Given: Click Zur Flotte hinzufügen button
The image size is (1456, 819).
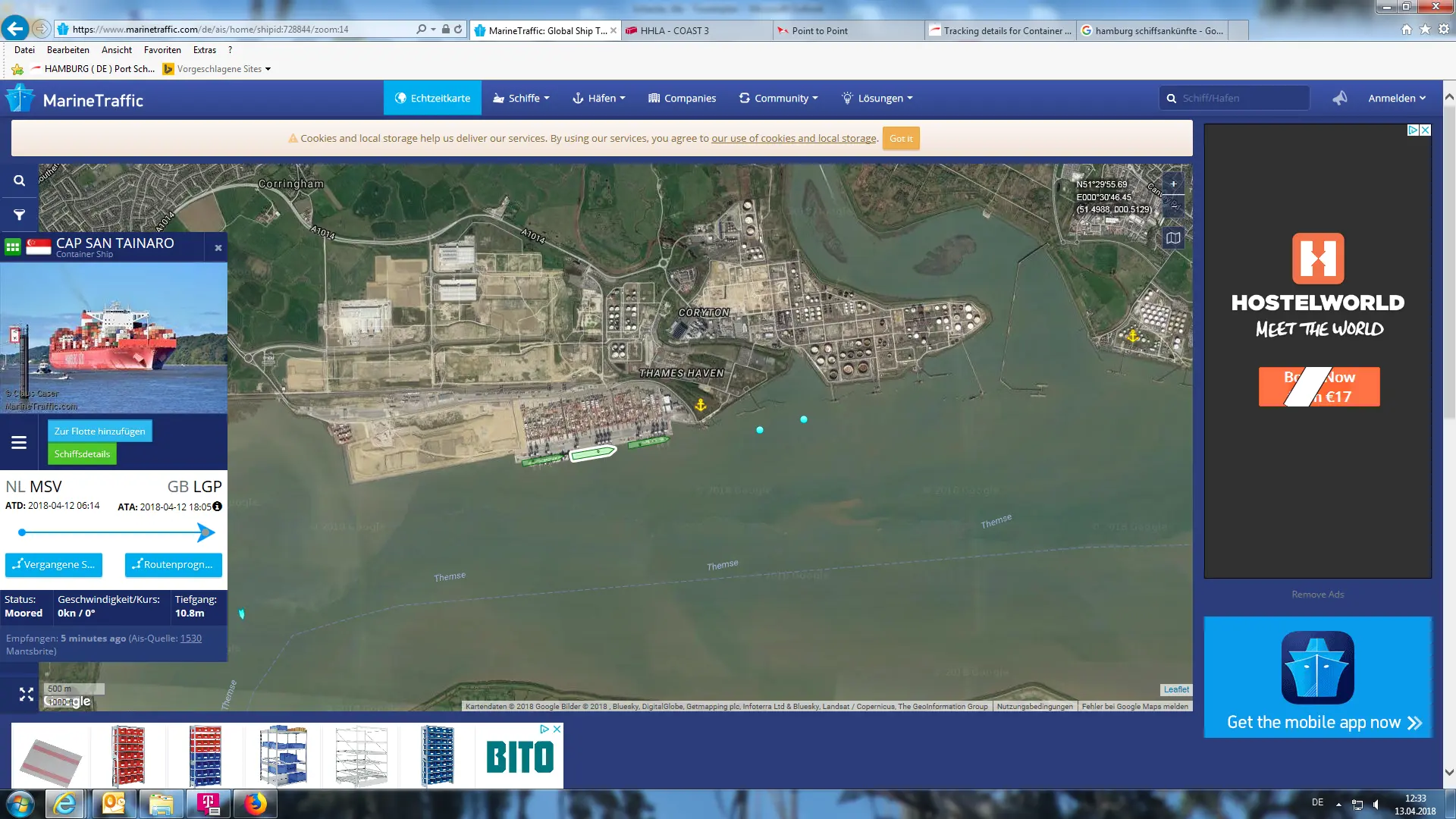Looking at the screenshot, I should tap(99, 431).
